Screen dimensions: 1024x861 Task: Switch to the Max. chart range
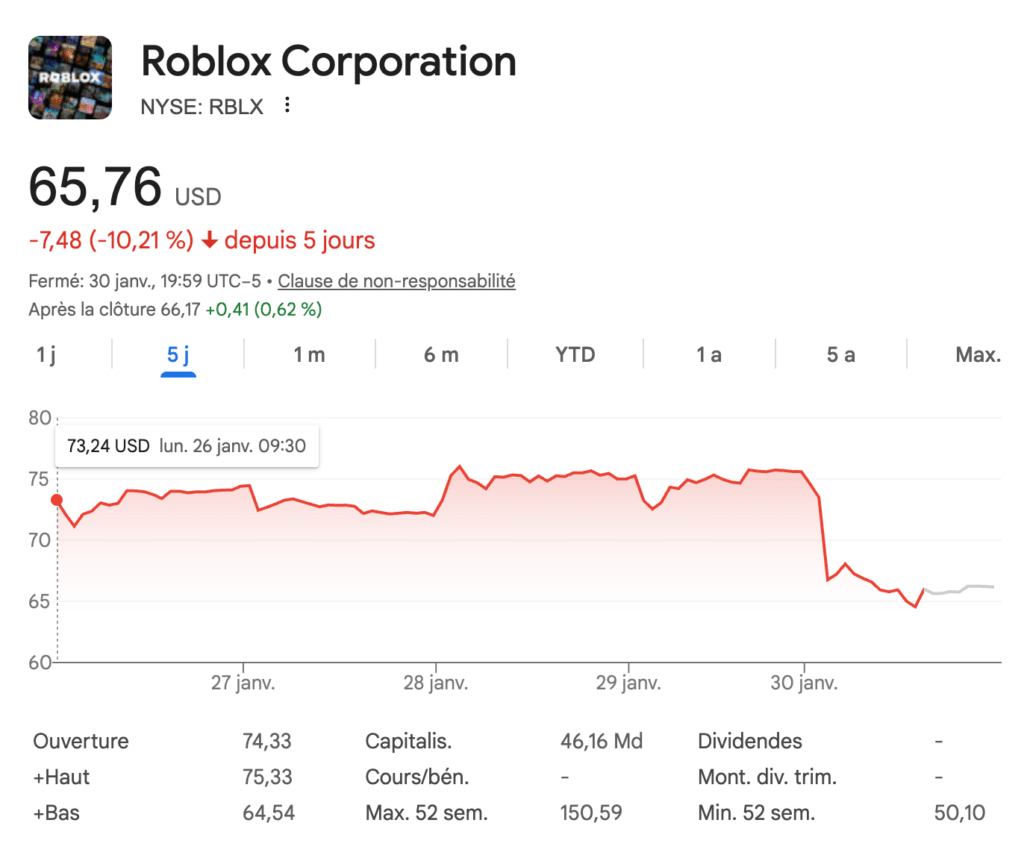[975, 354]
